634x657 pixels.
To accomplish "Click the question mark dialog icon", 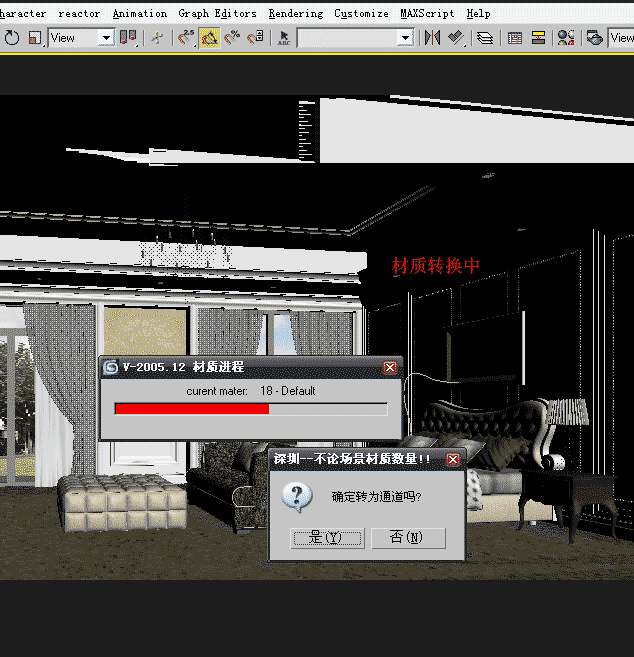I will (297, 497).
